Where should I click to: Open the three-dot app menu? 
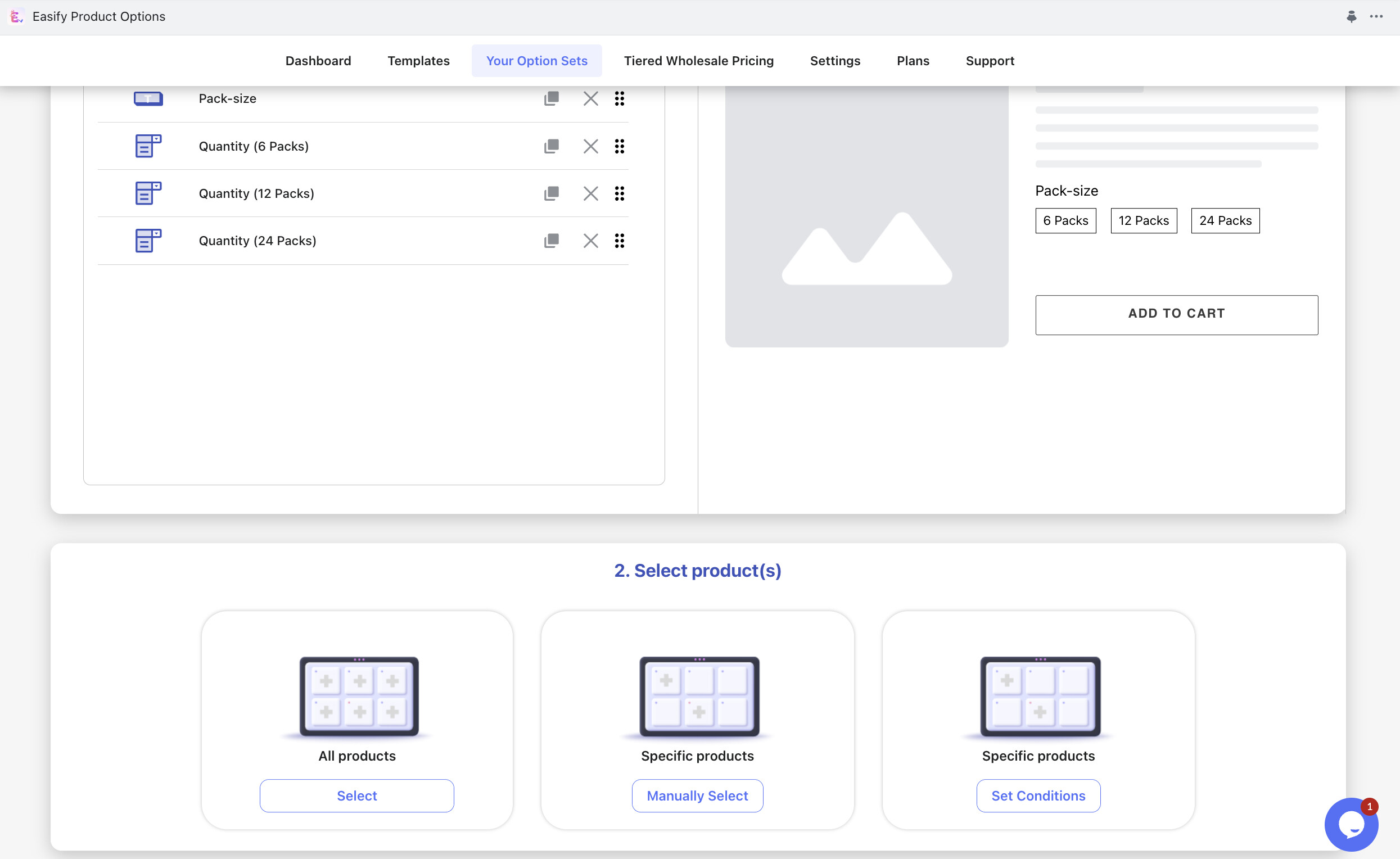point(1376,16)
